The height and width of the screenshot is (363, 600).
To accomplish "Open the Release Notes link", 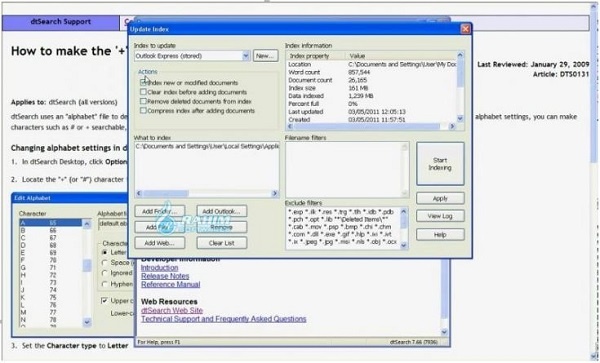I will click(165, 276).
